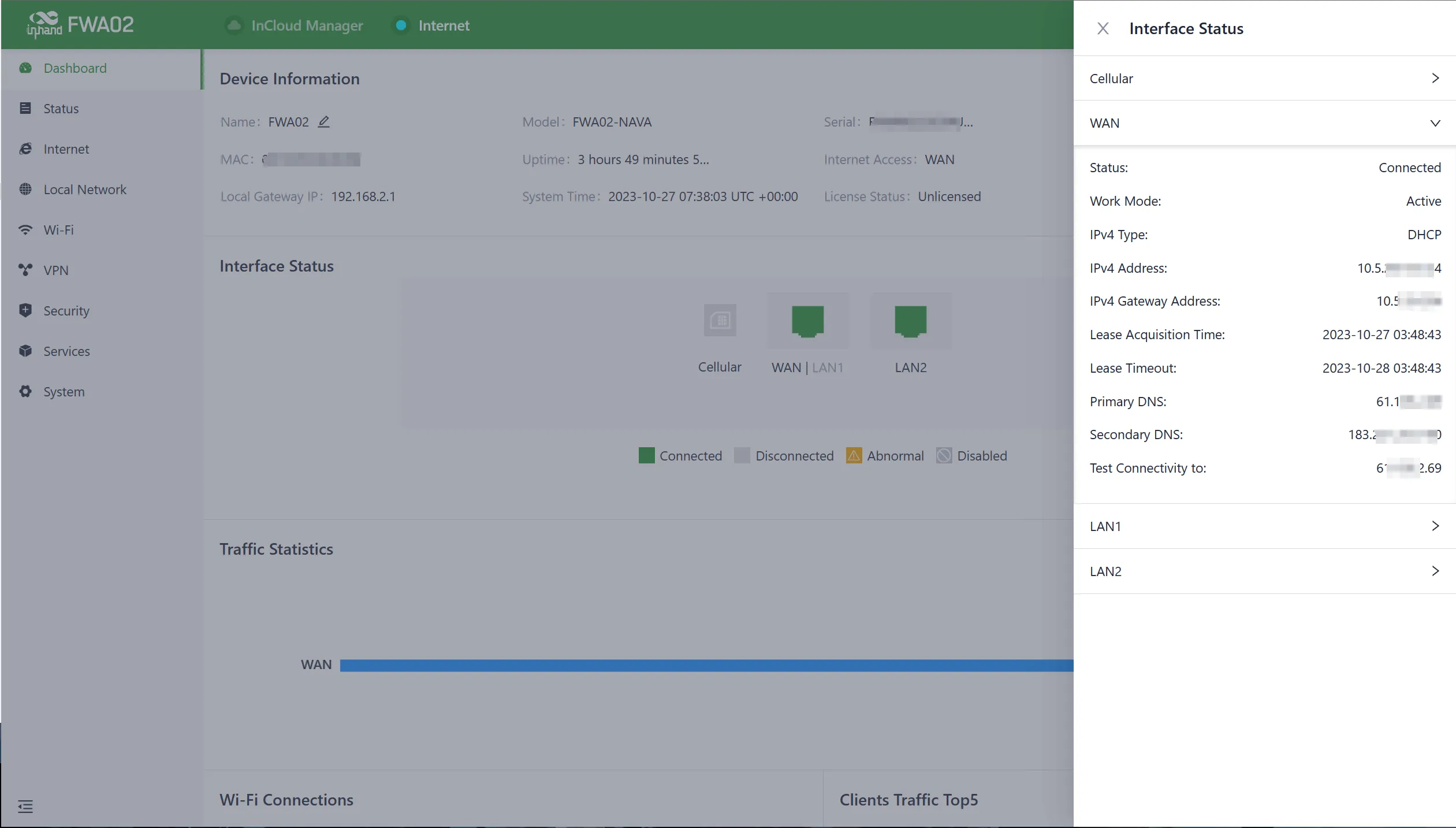Click the Wi-Fi signal icon

click(25, 230)
